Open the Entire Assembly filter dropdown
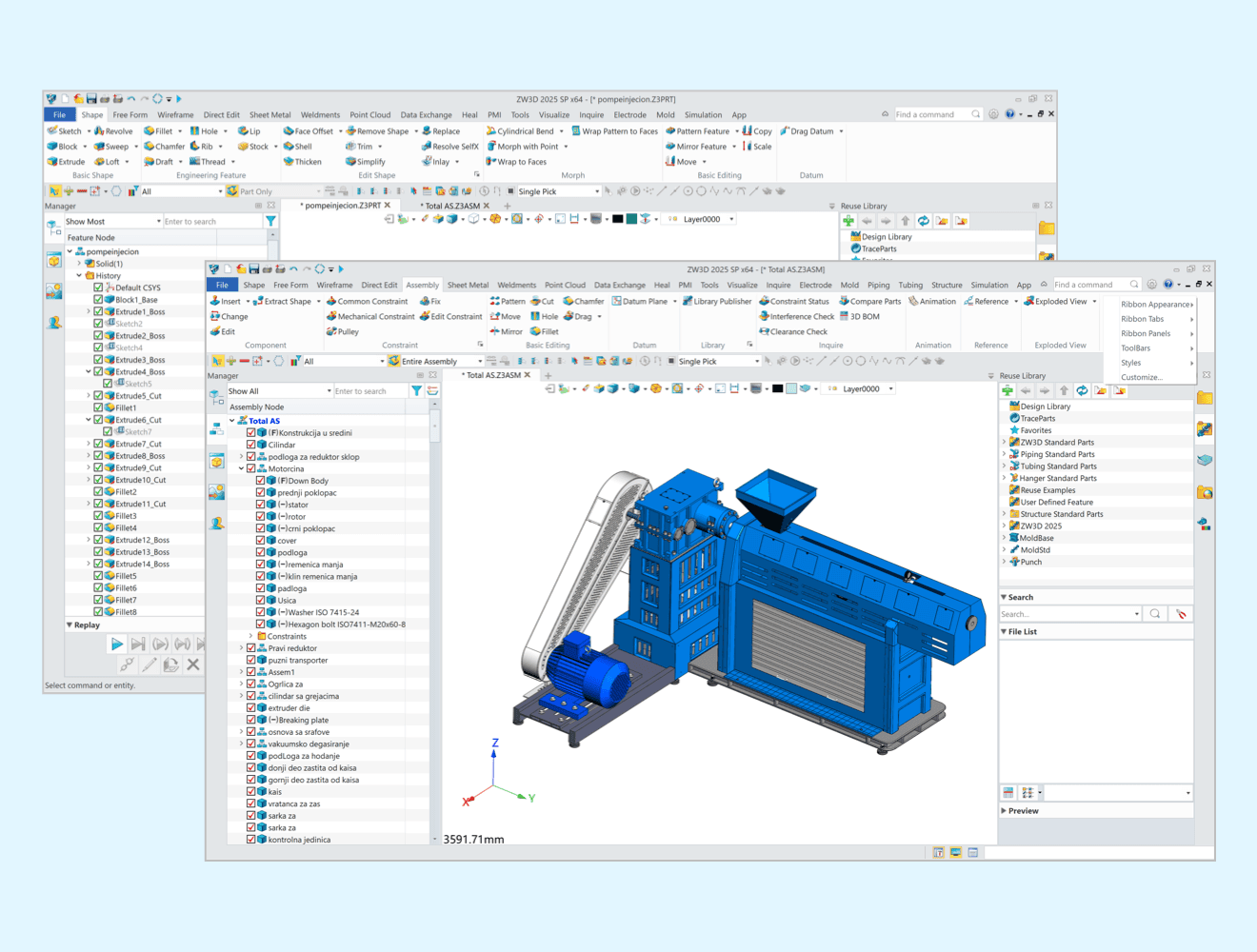 coord(478,362)
